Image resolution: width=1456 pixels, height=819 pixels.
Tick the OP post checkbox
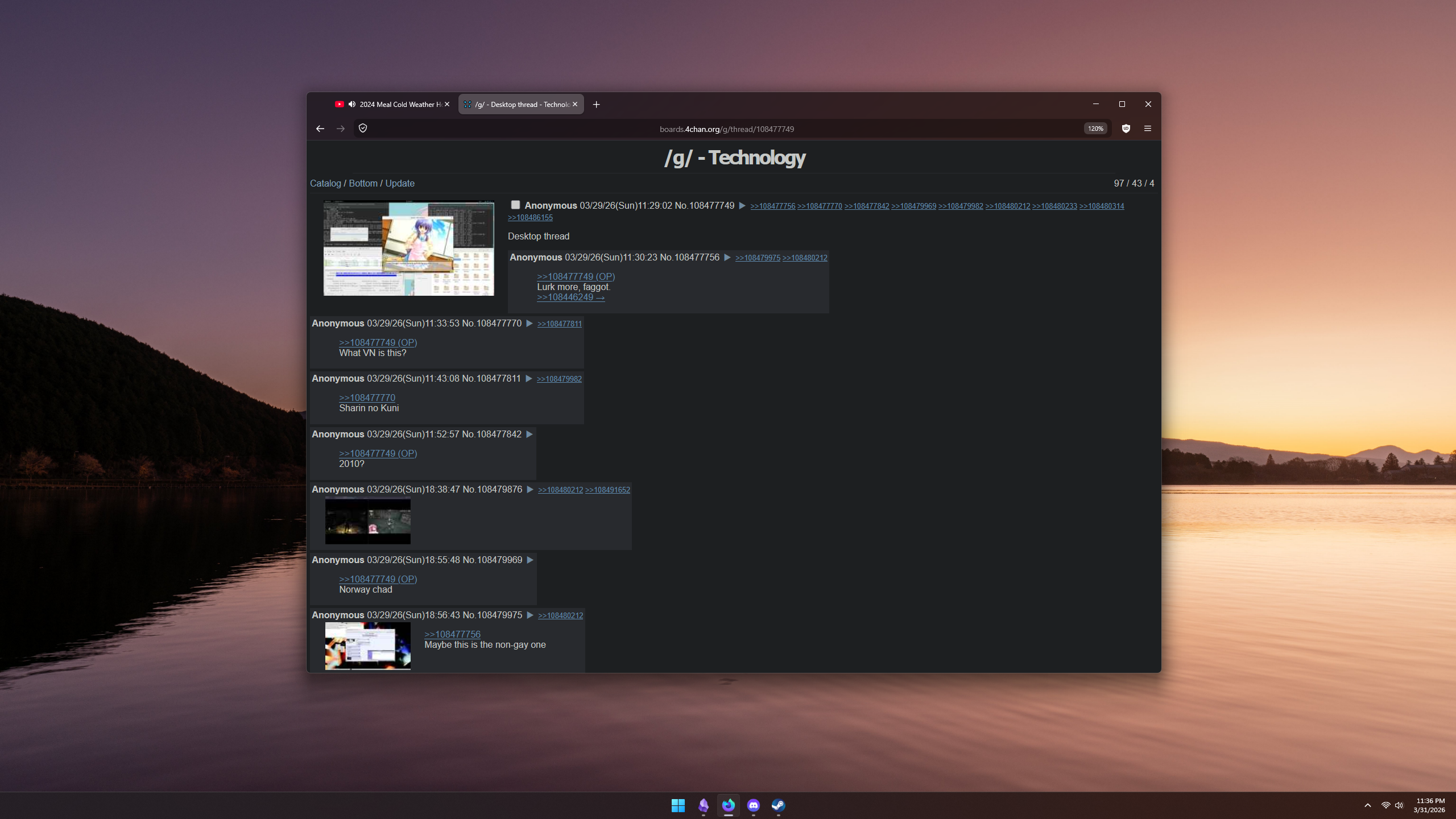coord(515,205)
